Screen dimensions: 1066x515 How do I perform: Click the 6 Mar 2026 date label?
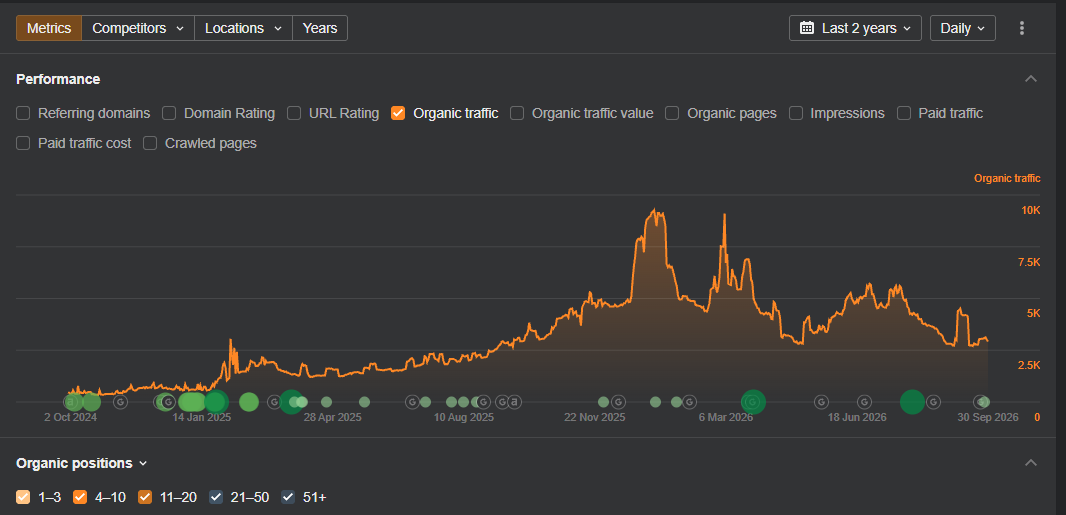(725, 417)
